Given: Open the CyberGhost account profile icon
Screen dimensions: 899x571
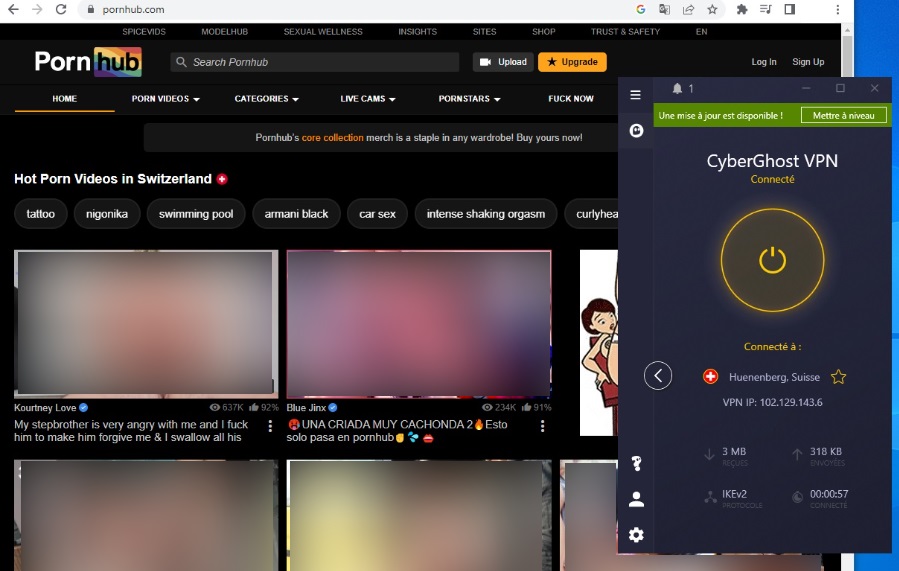Looking at the screenshot, I should click(x=636, y=500).
